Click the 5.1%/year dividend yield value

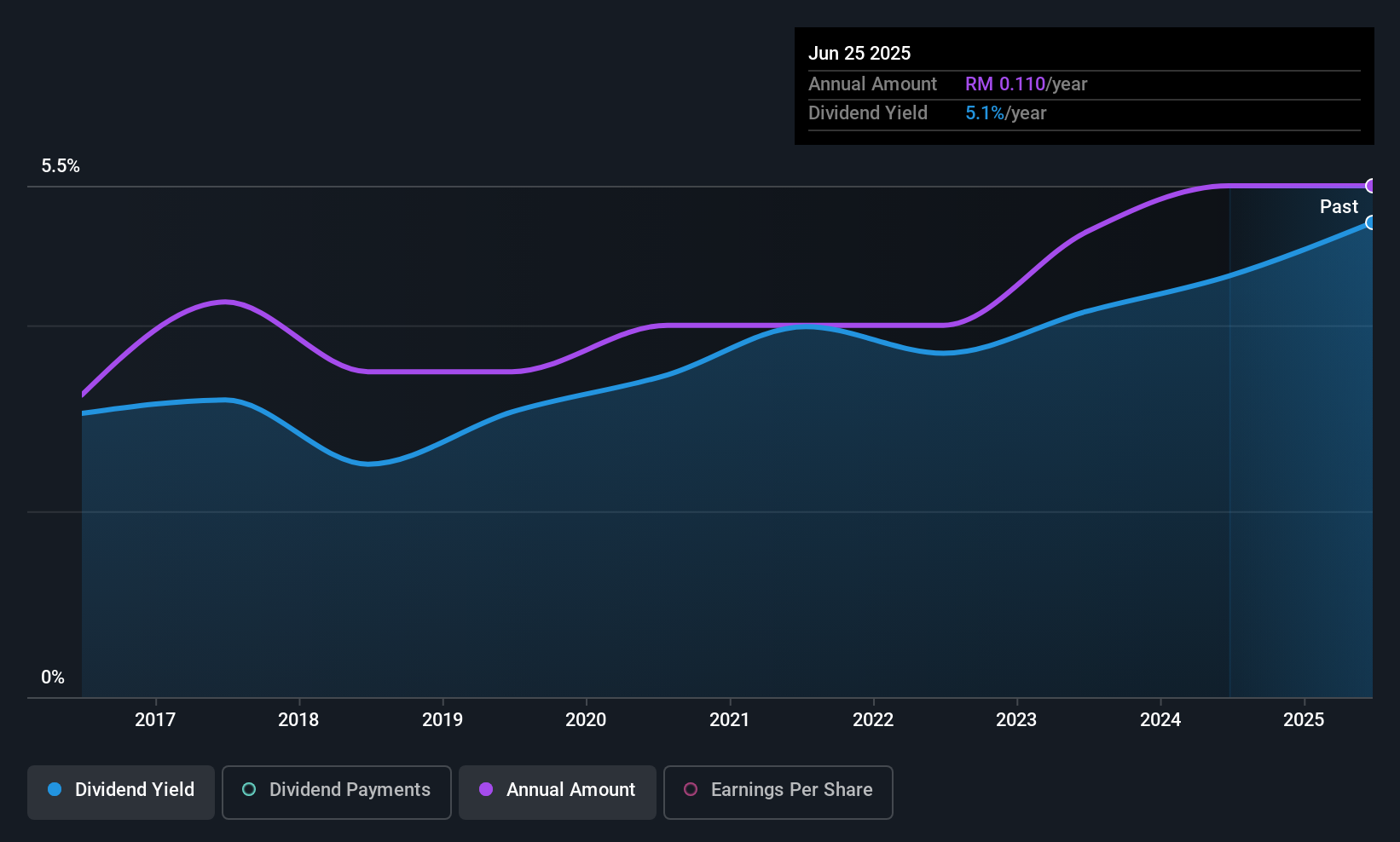coord(1006,113)
